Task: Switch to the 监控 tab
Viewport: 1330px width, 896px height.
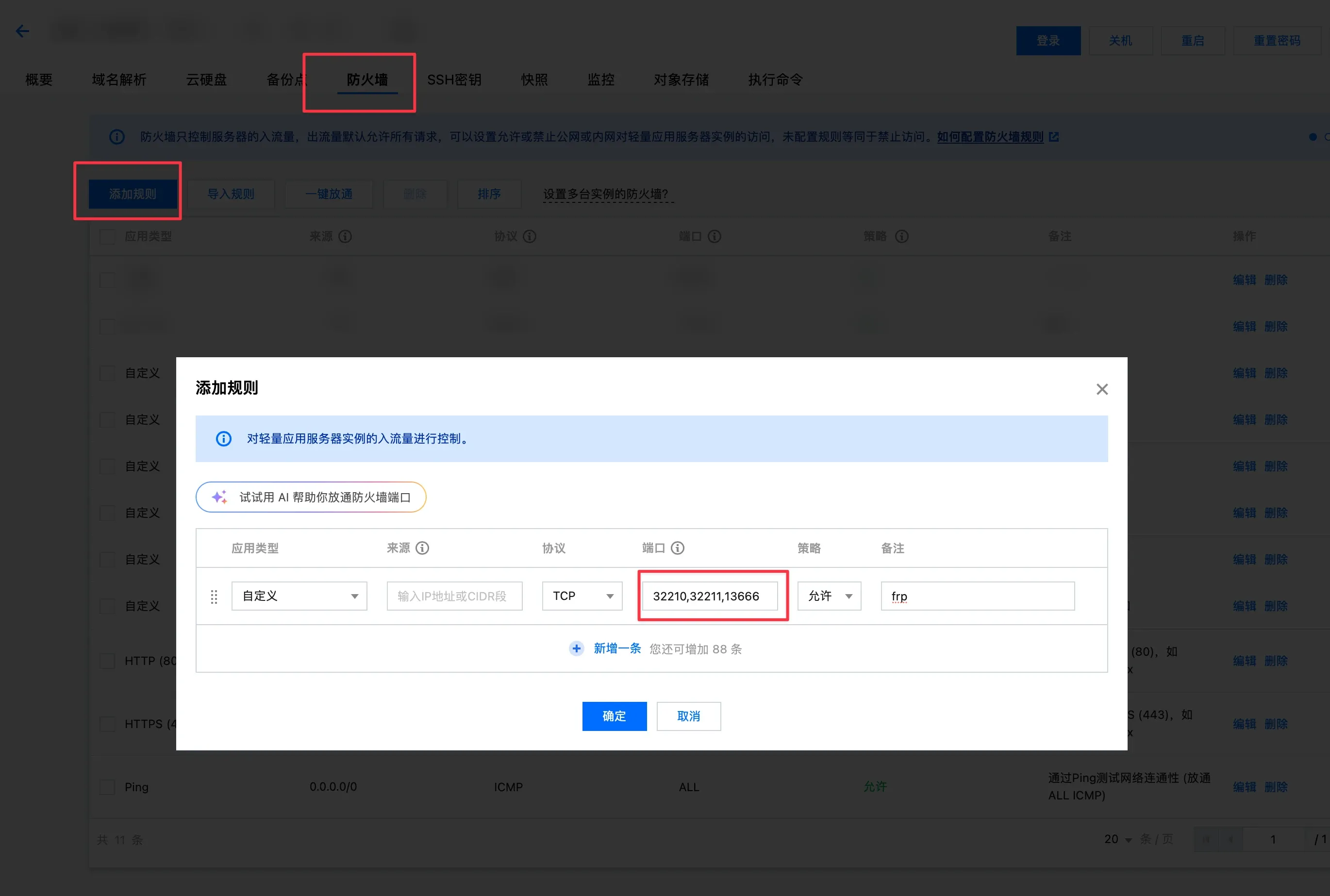Action: coord(601,80)
